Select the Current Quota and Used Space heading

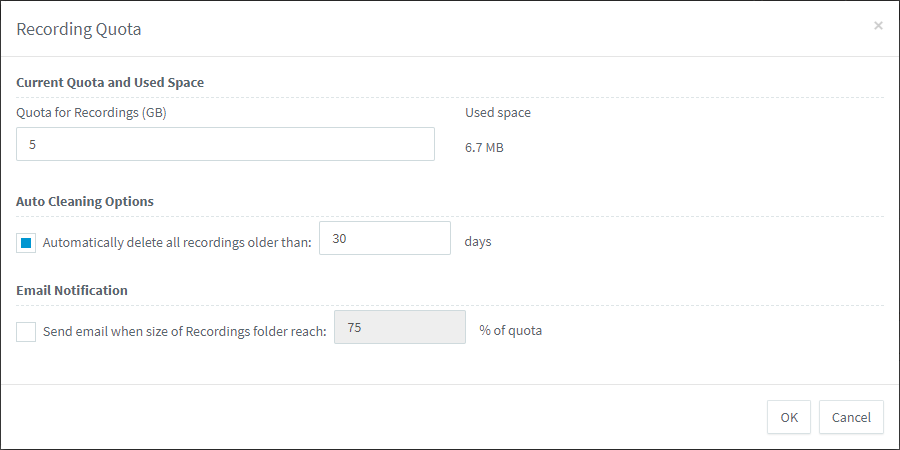110,82
